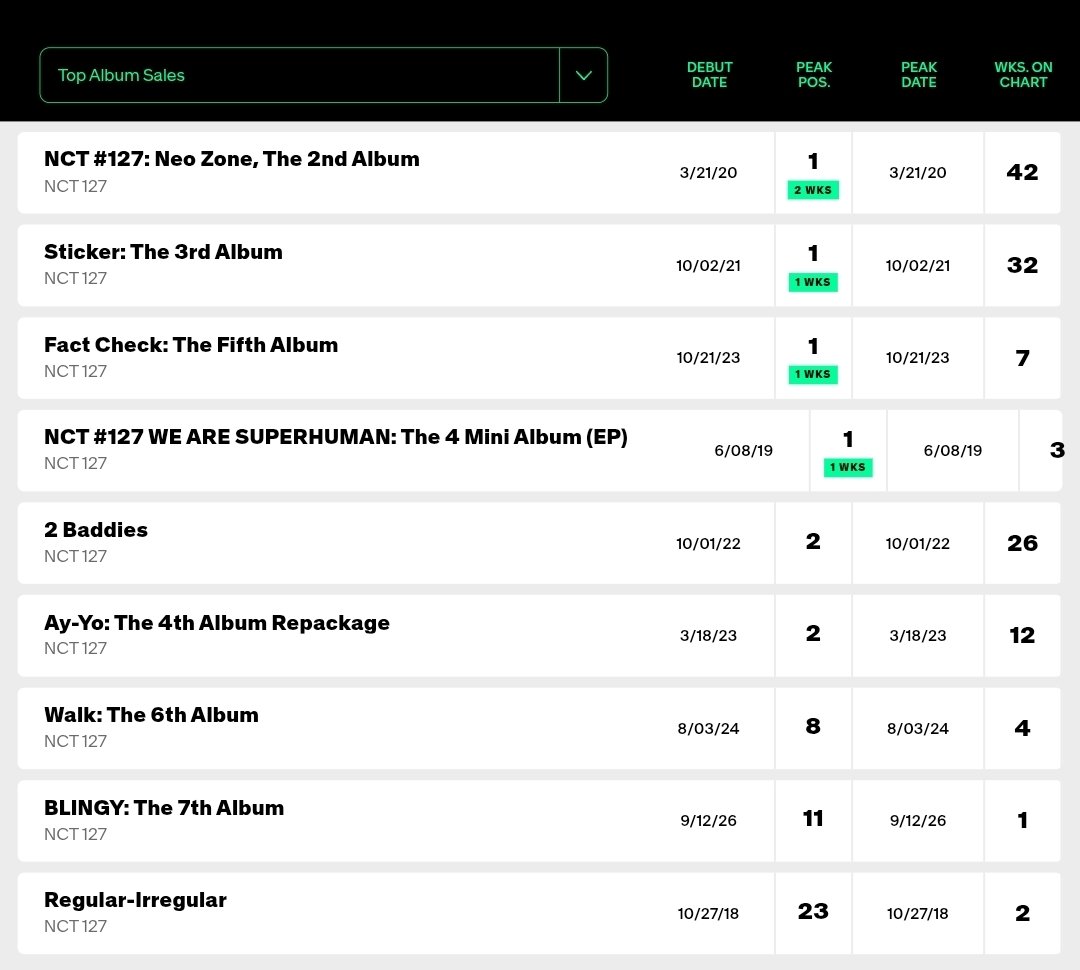Click peak position 8 for Walk

pos(813,726)
